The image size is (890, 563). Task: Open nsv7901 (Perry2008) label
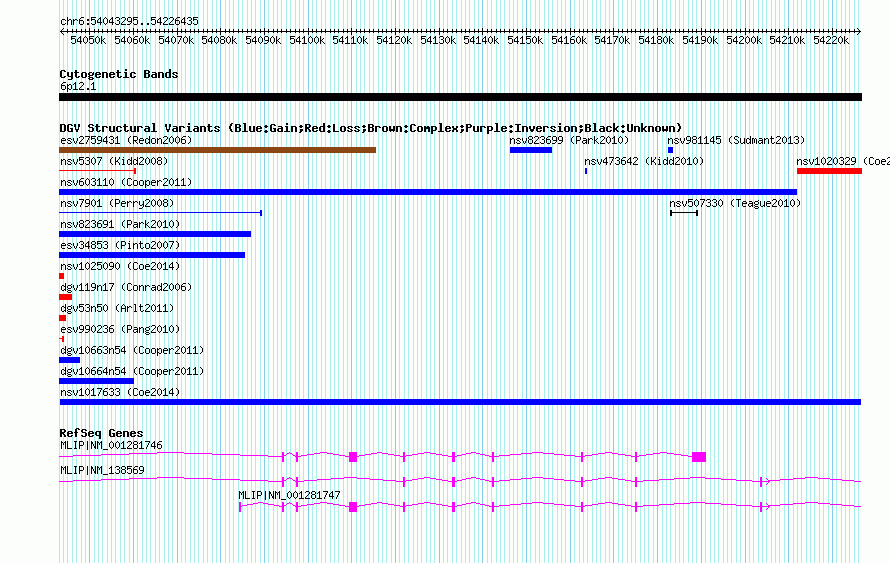point(117,203)
